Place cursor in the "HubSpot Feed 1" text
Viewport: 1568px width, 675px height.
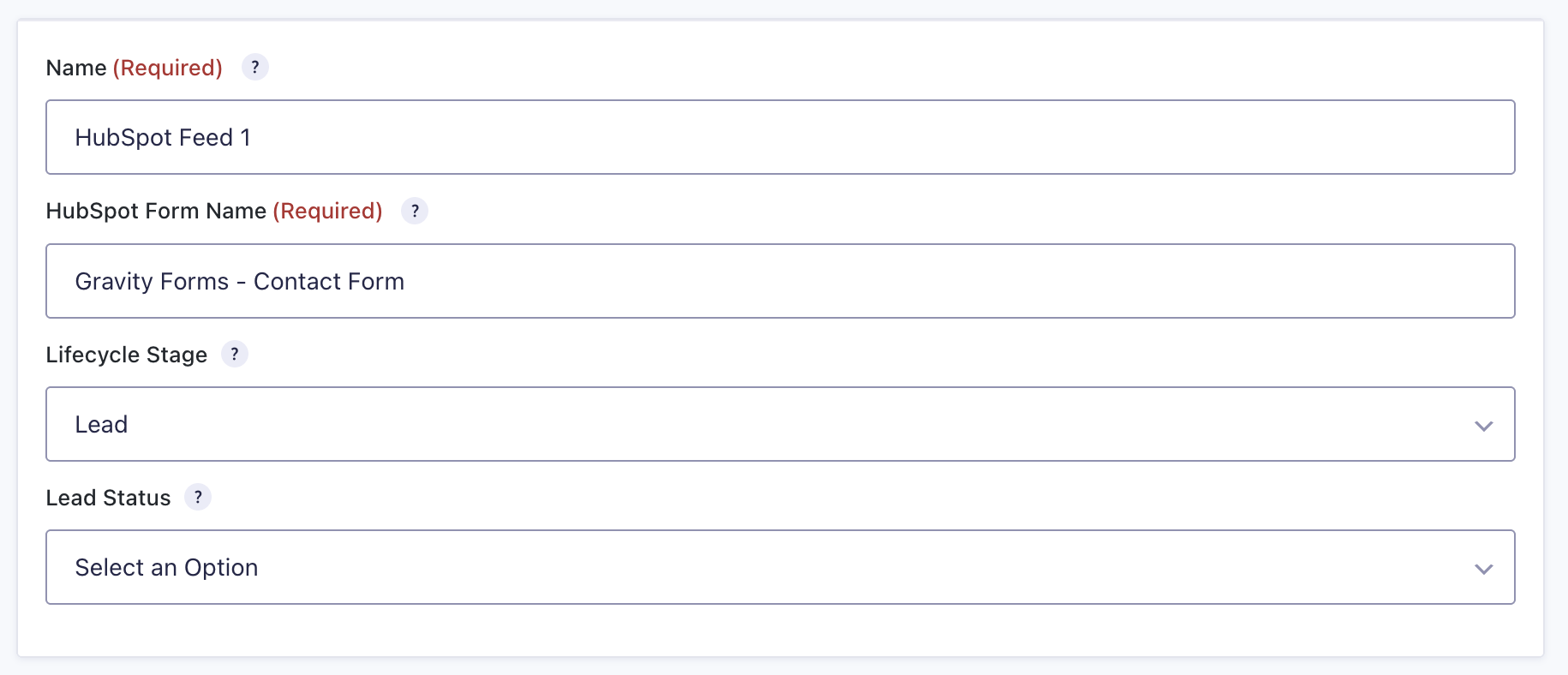click(x=163, y=138)
